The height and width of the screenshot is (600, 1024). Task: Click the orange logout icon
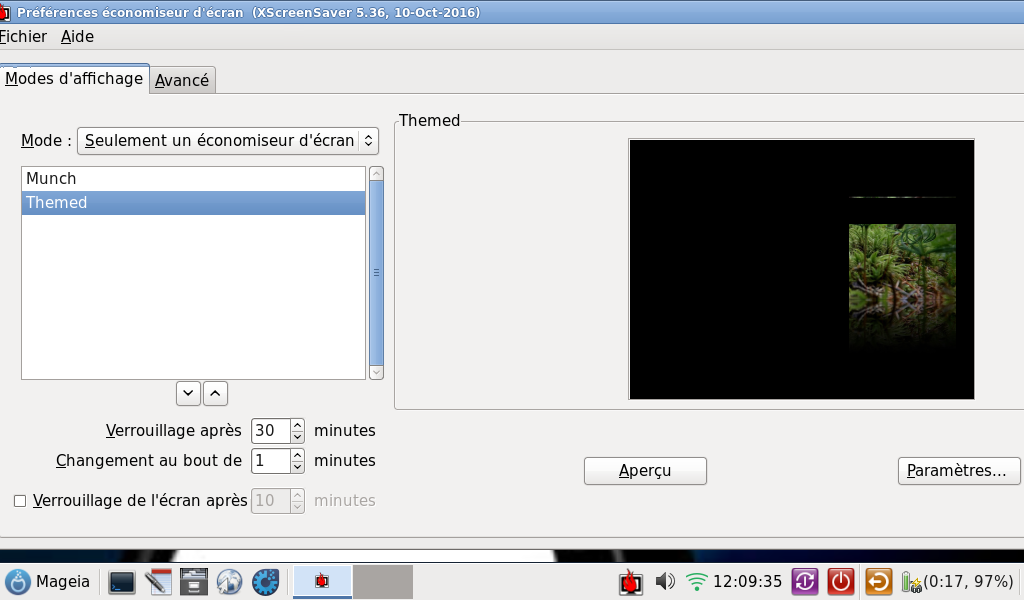[878, 581]
